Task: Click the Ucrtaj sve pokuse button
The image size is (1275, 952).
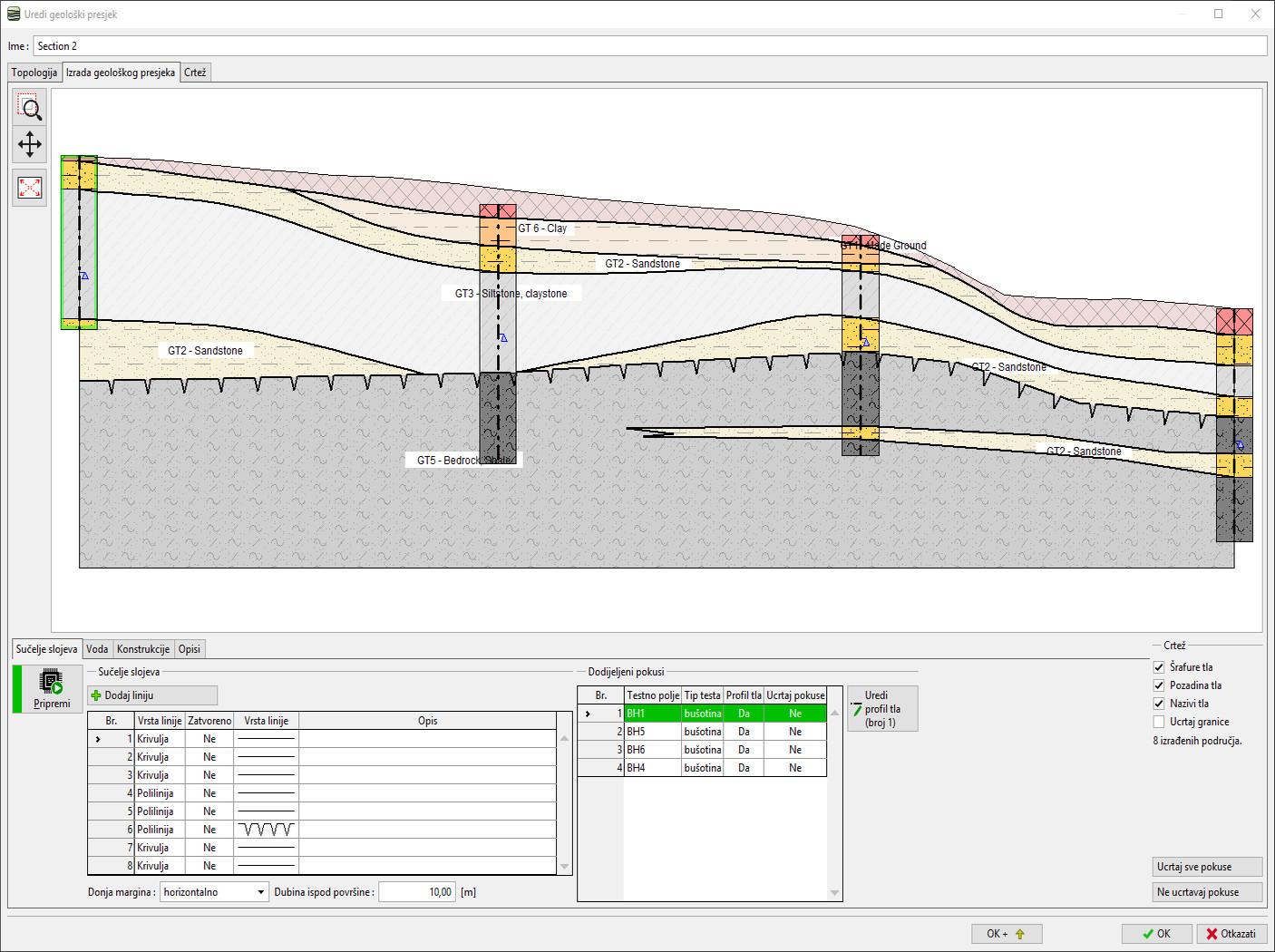Action: coord(1206,867)
